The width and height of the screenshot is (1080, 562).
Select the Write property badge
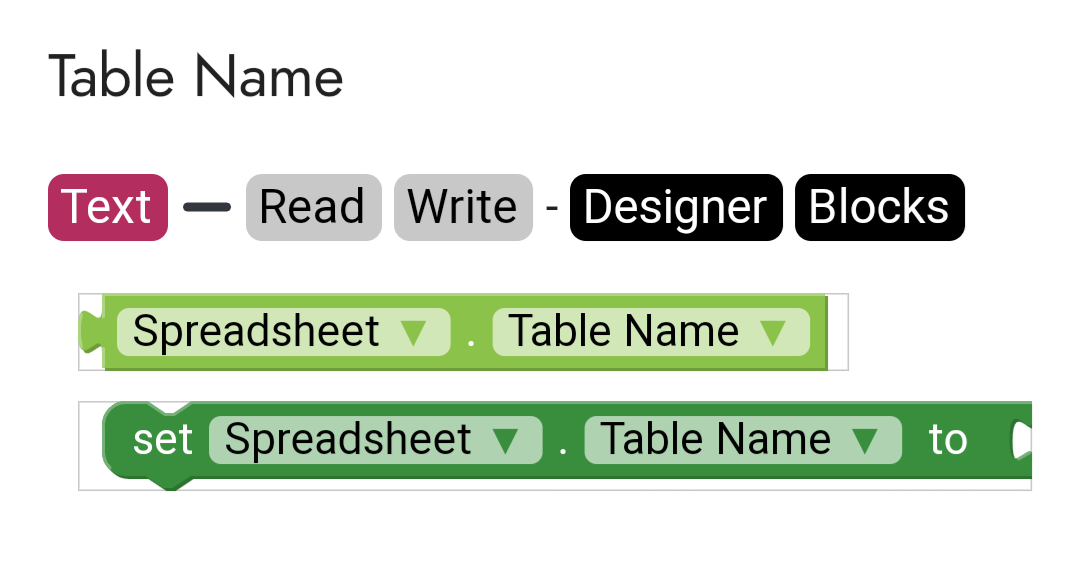(462, 207)
